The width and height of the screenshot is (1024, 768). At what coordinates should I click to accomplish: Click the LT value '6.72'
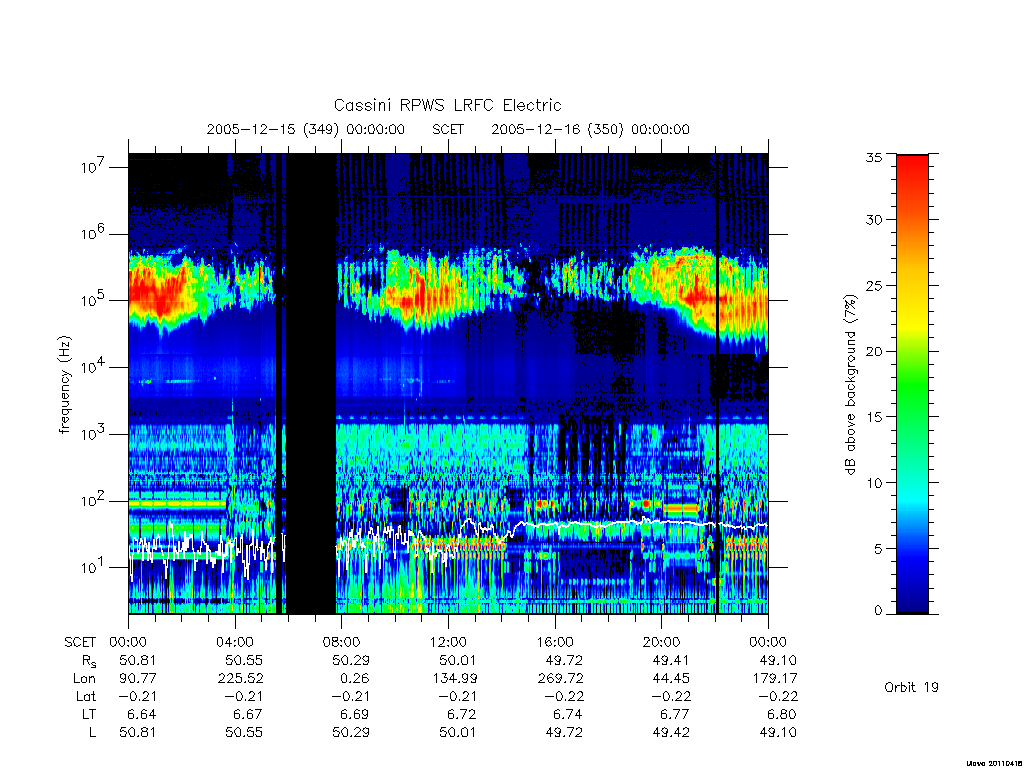pyautogui.click(x=461, y=714)
